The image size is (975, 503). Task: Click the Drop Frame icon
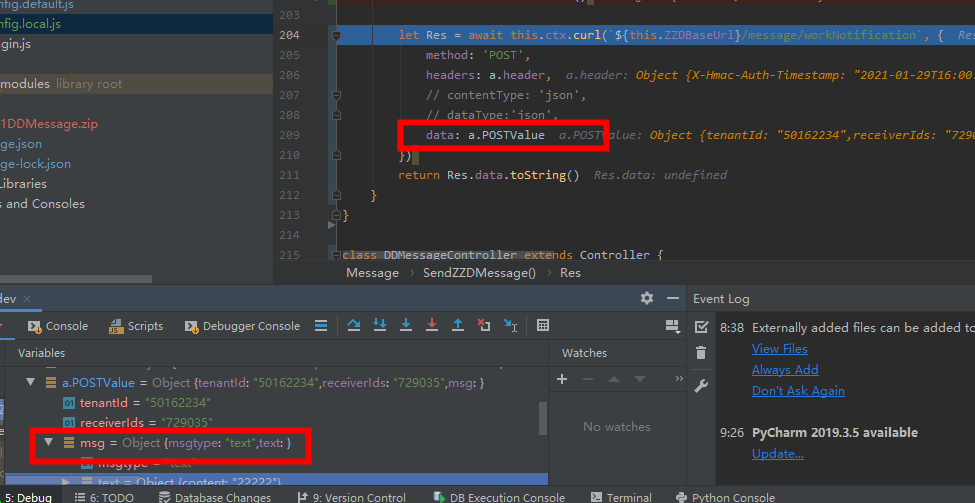[484, 325]
